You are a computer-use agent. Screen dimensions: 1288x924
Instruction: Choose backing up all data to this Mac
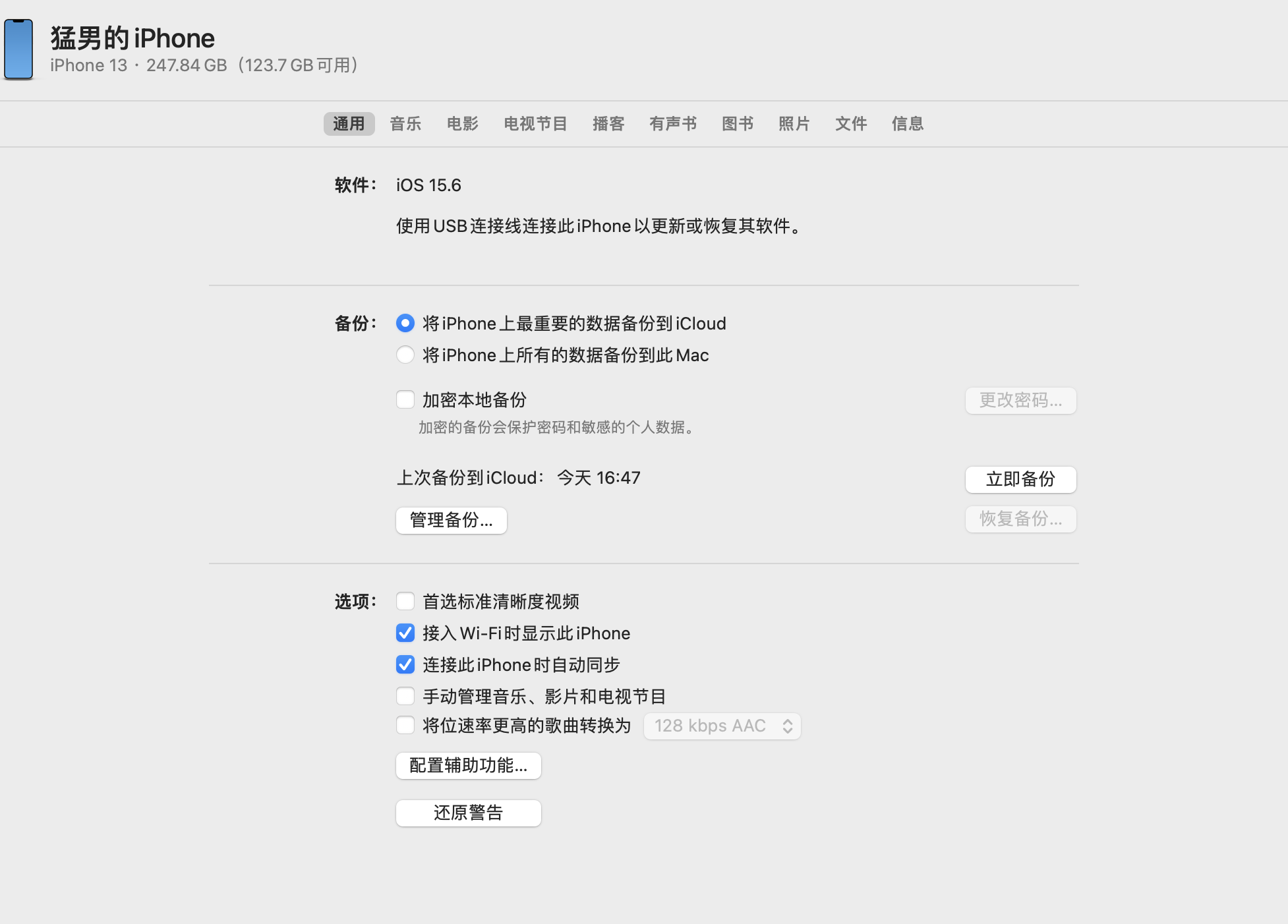point(405,355)
